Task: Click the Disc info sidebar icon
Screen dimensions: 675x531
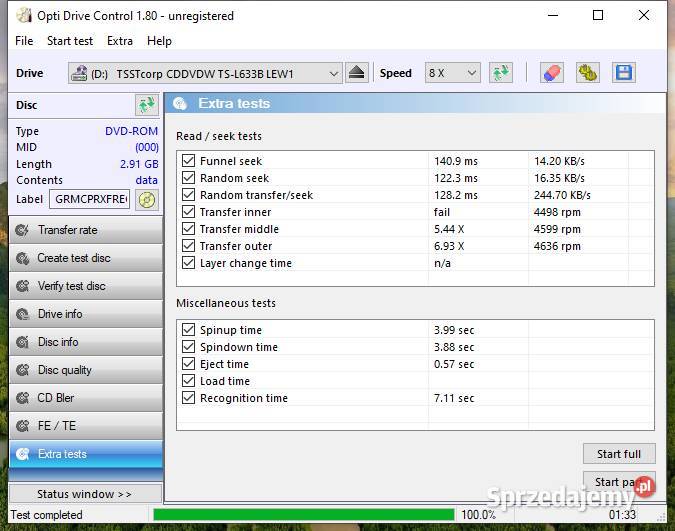Action: [22, 342]
